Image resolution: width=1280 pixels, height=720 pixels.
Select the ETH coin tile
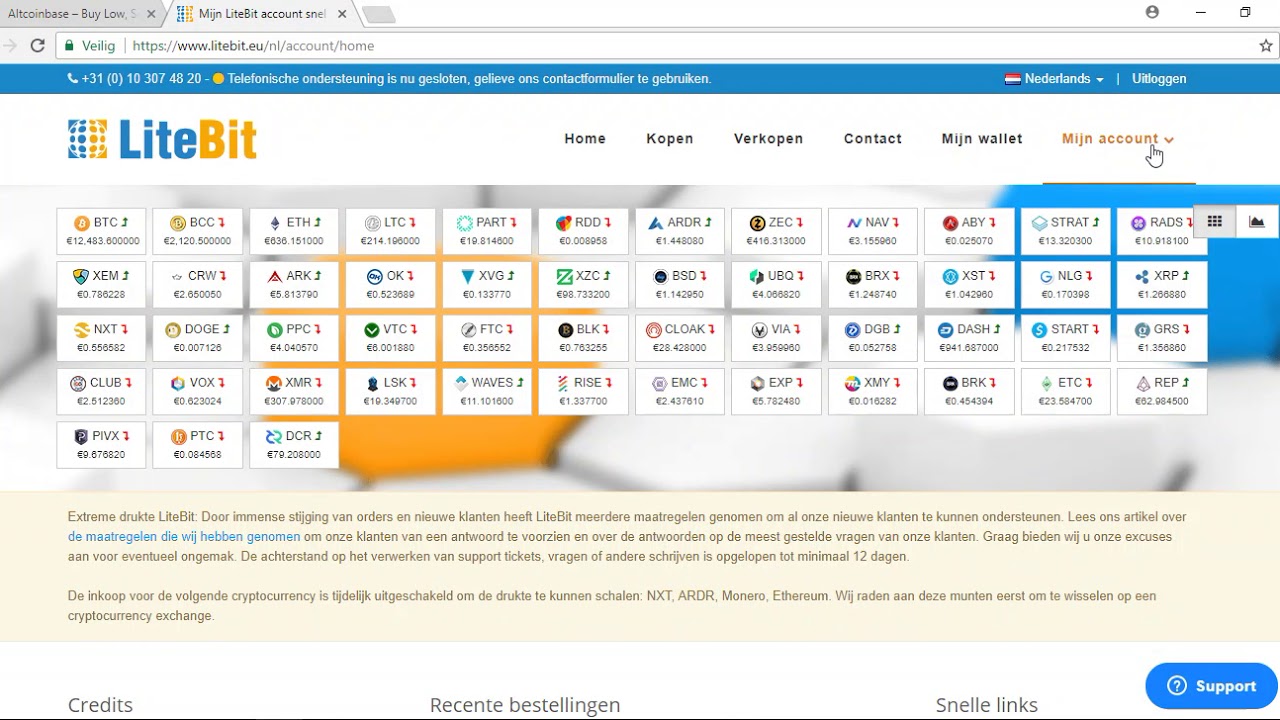pyautogui.click(x=294, y=231)
